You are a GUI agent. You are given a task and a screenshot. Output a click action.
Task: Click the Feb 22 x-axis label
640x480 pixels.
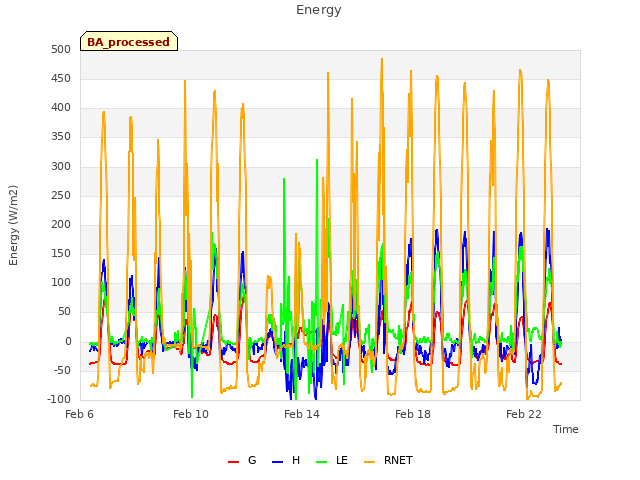click(x=524, y=414)
